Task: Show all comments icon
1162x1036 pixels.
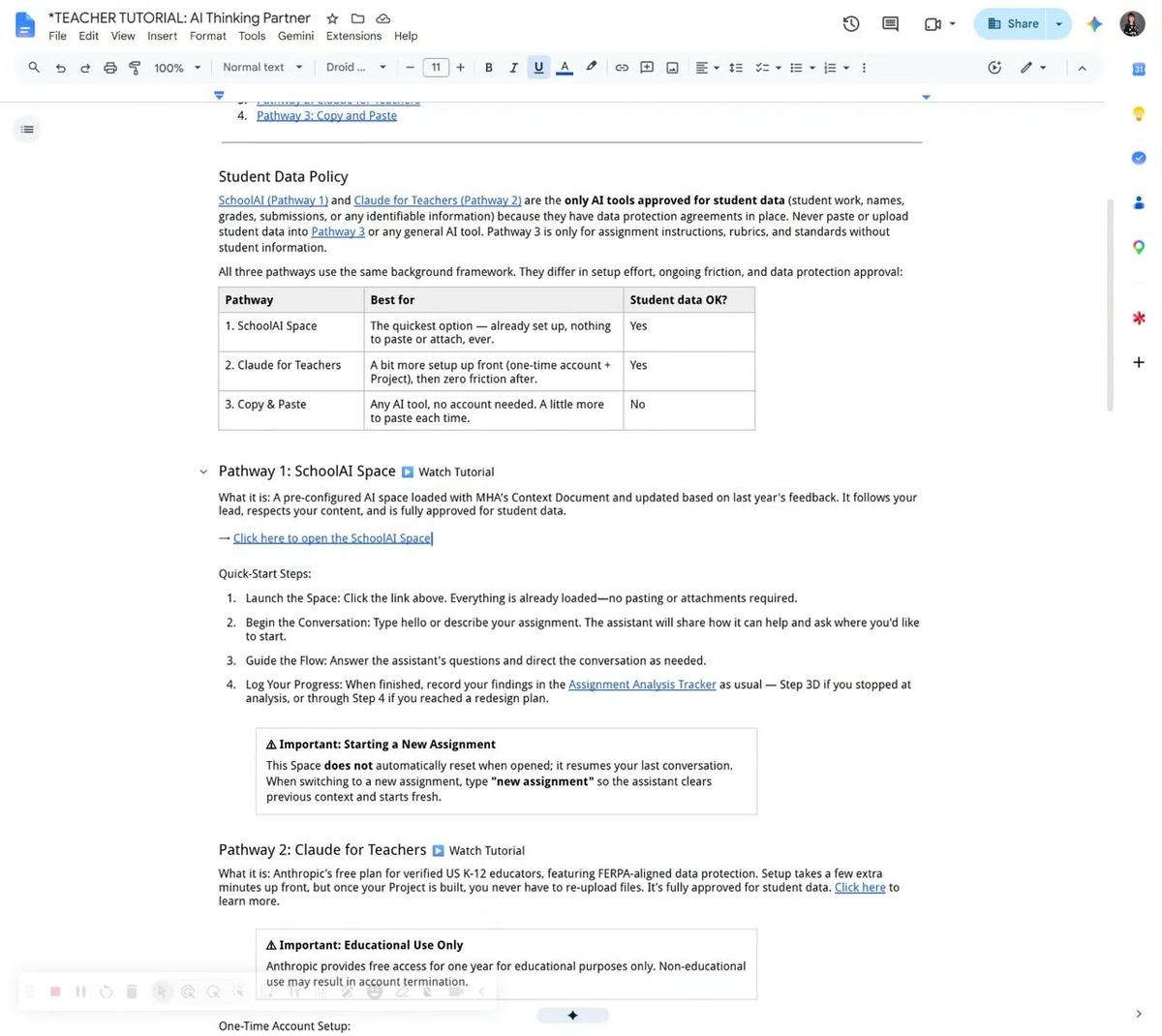Action: tap(891, 24)
